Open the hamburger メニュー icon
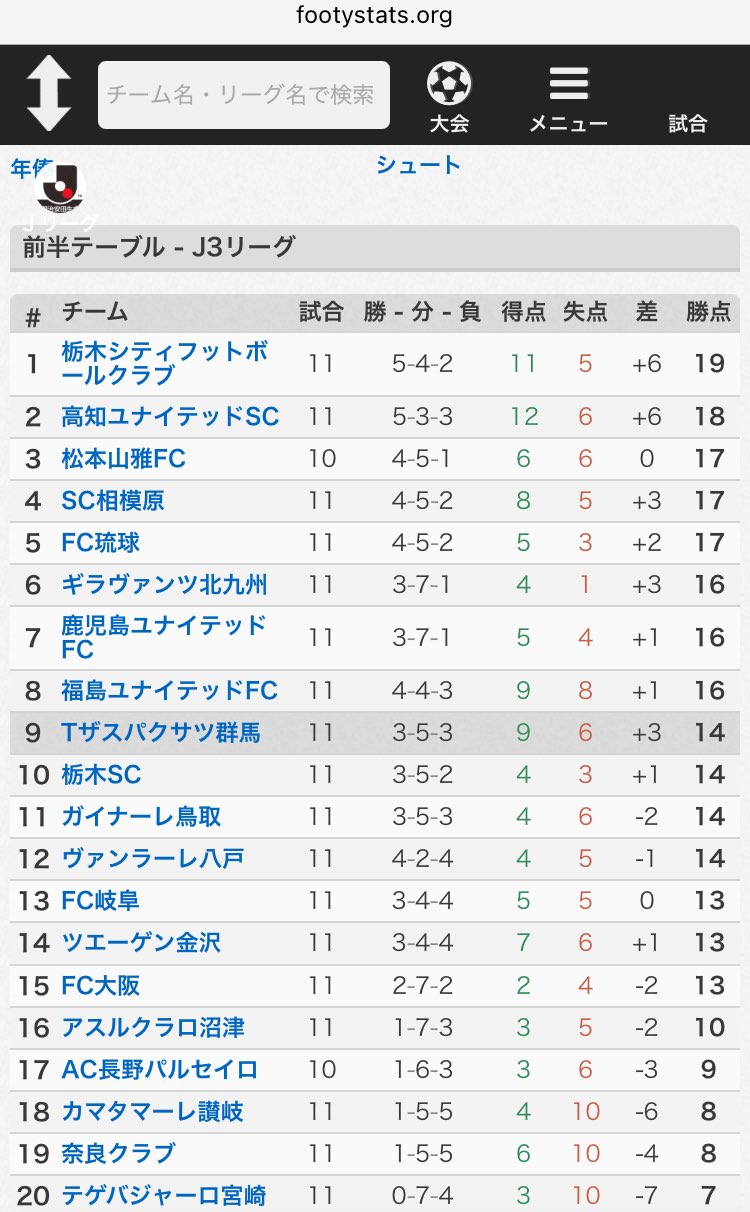The height and width of the screenshot is (1212, 750). 568,97
